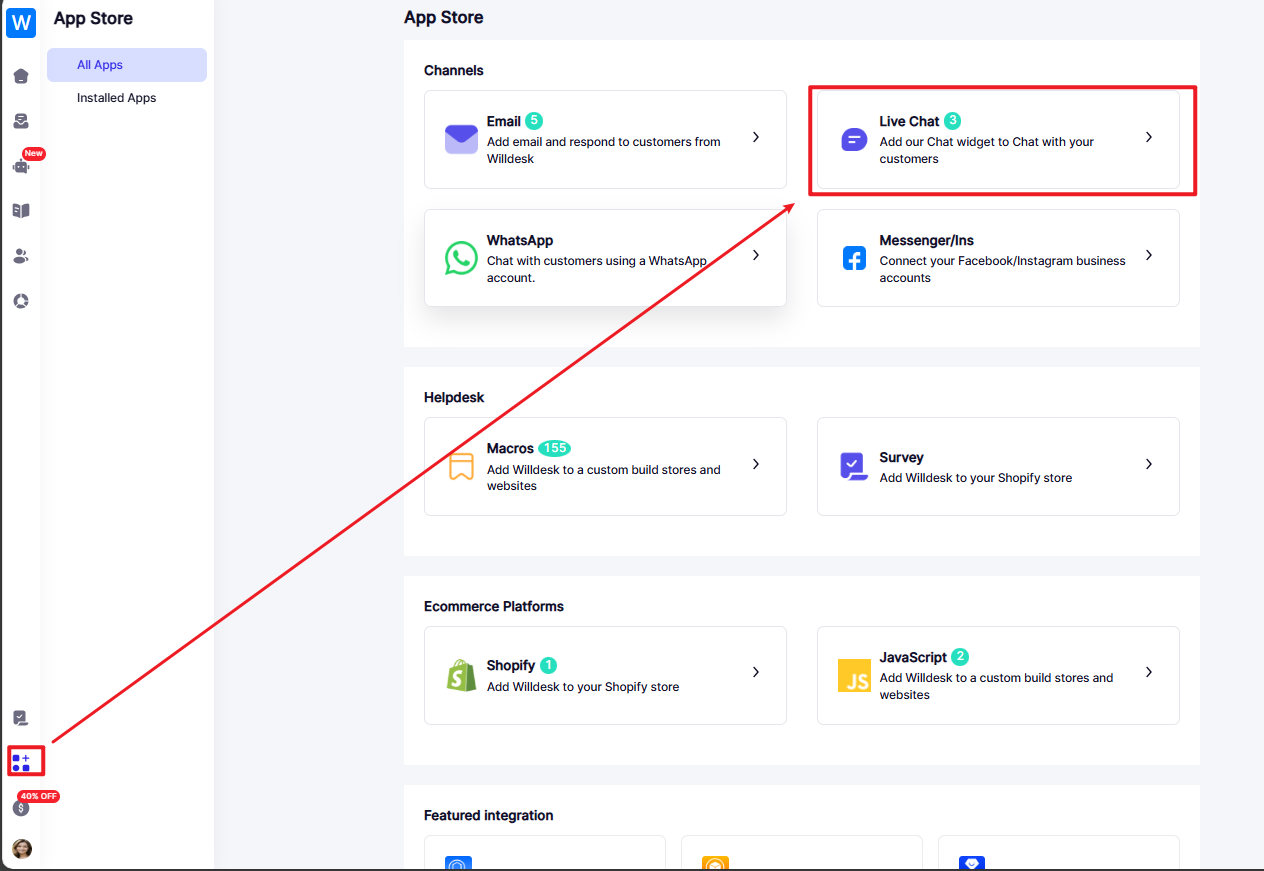Click the "App Store" title in the side panel
This screenshot has width=1264, height=871.
pyautogui.click(x=93, y=18)
